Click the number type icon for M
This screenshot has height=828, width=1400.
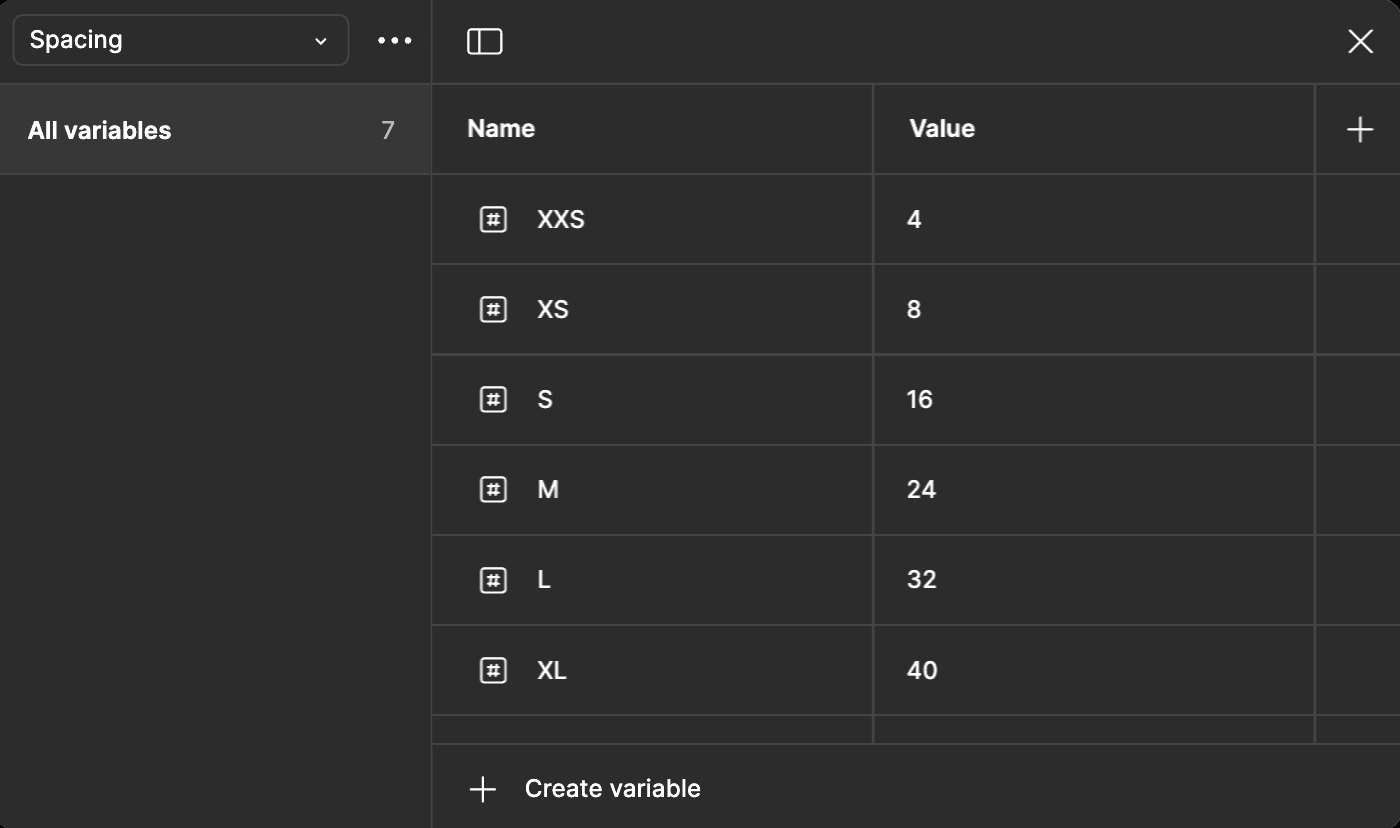point(493,489)
